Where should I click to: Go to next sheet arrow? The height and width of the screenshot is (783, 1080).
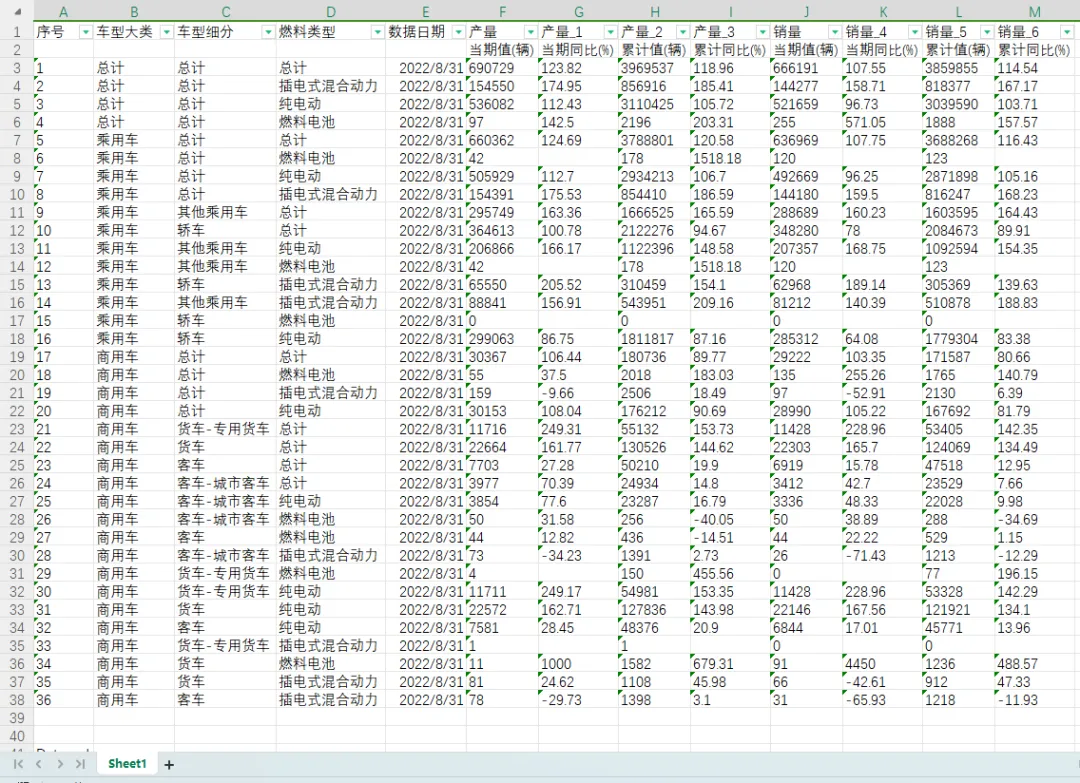(x=60, y=764)
